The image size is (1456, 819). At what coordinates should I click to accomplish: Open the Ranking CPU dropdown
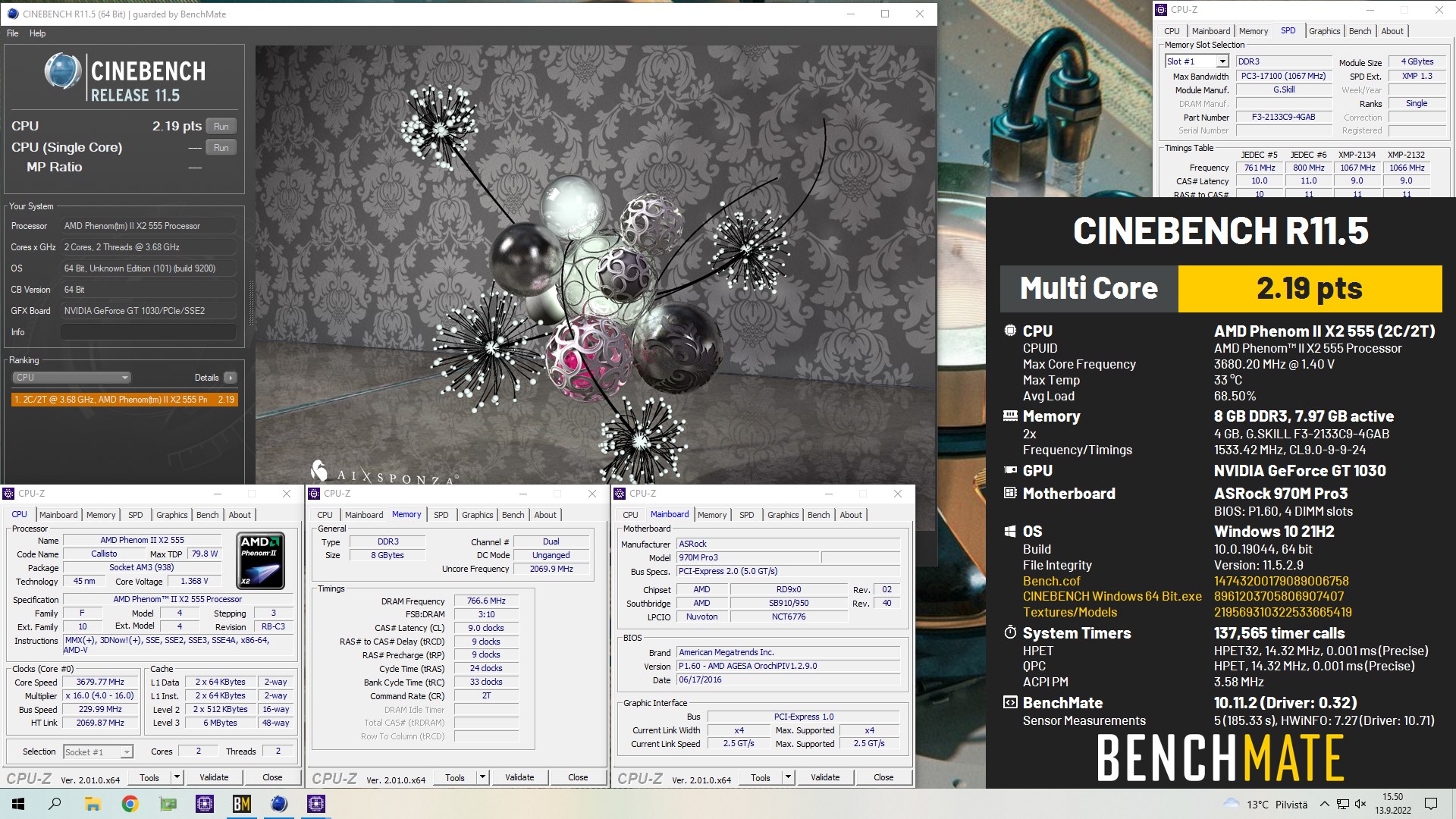point(71,378)
